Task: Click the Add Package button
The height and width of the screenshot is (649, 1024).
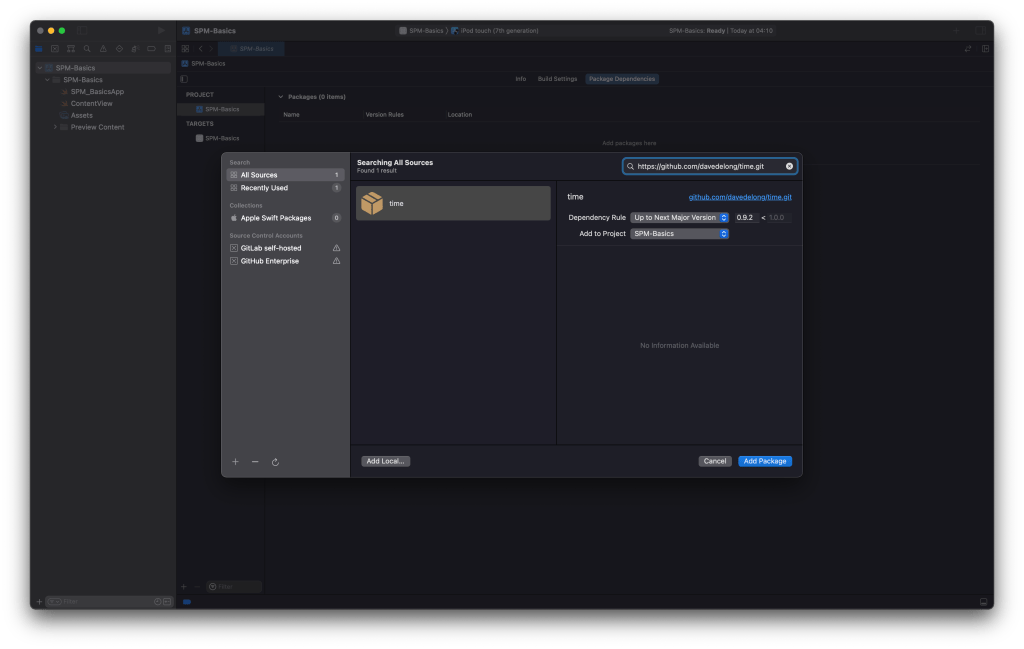Action: (x=765, y=461)
